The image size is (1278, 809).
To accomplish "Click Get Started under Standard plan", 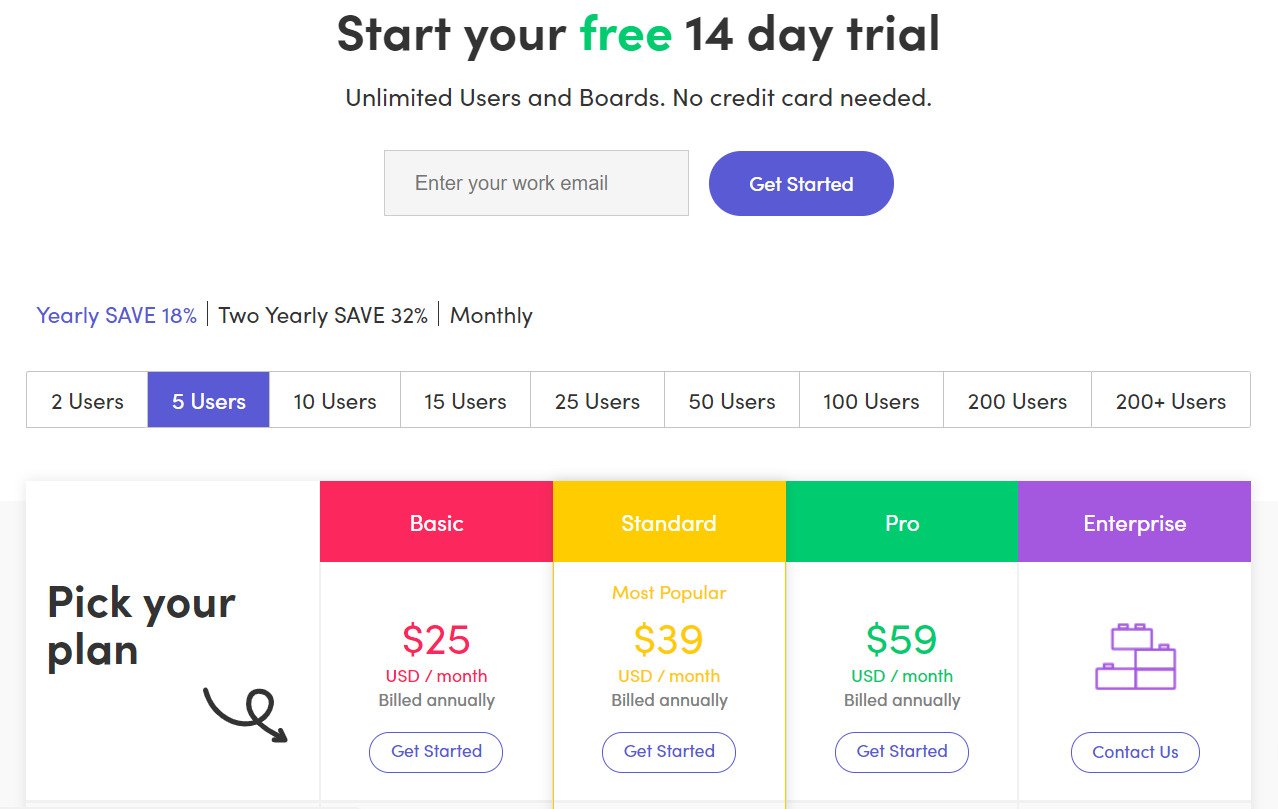I will point(669,752).
